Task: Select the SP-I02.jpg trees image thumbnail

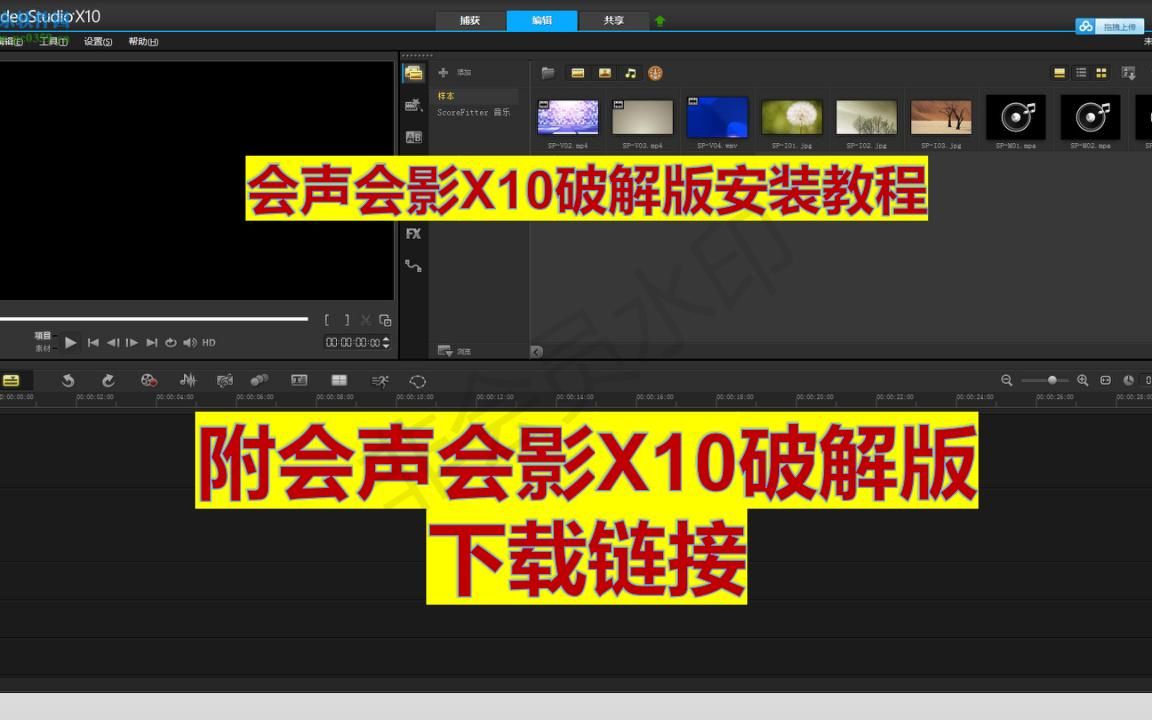Action: pos(867,118)
